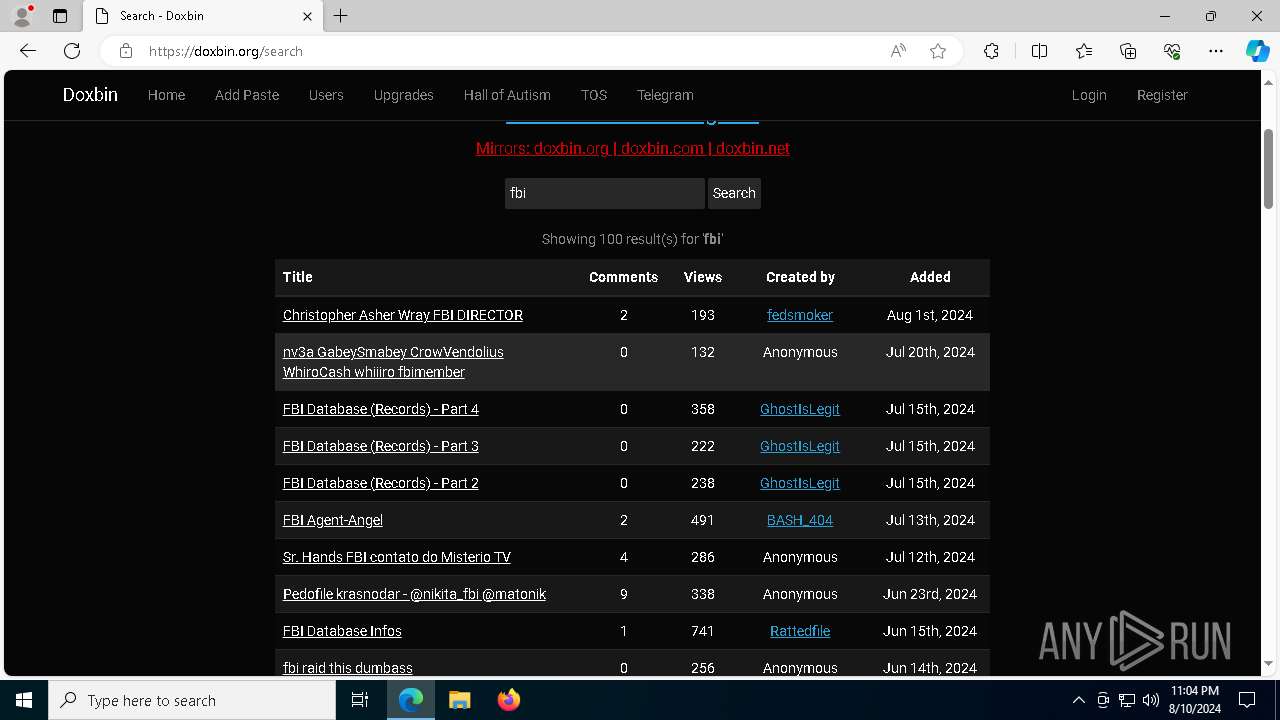
Task: Open 'FBI Database (Records) - Part 2' paste
Action: pyautogui.click(x=381, y=483)
